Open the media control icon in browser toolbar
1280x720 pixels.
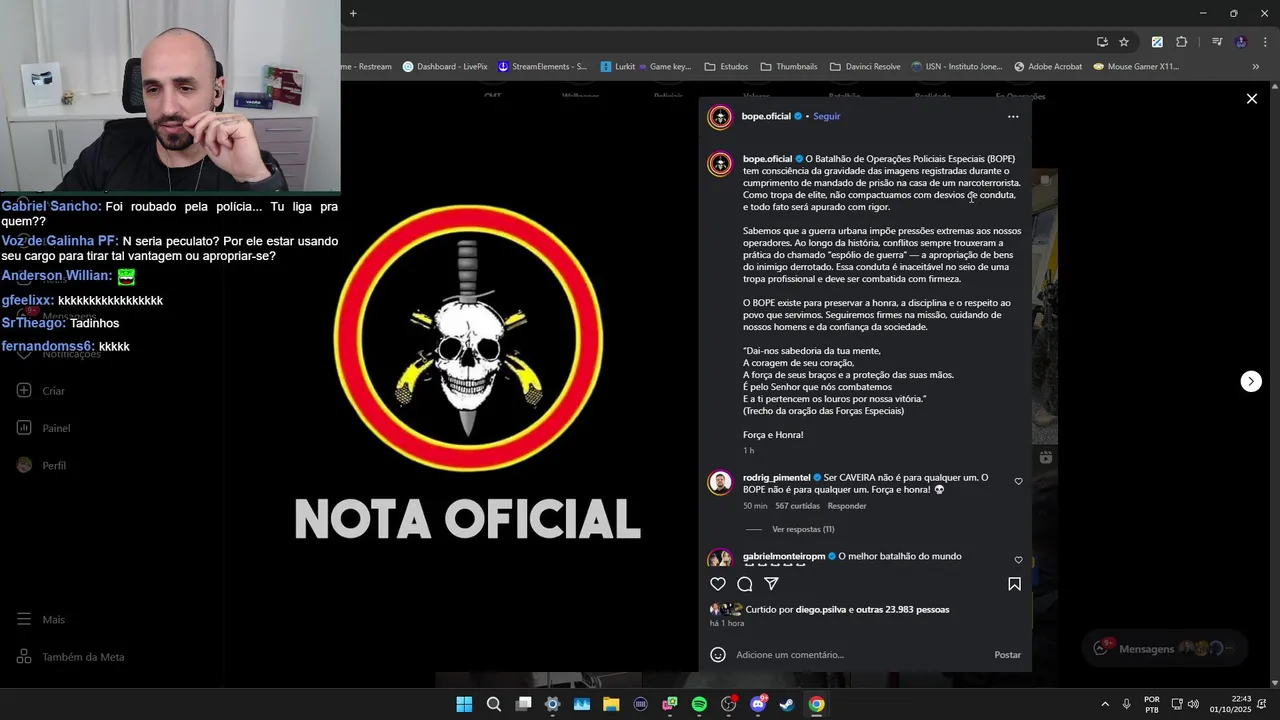click(x=1217, y=42)
